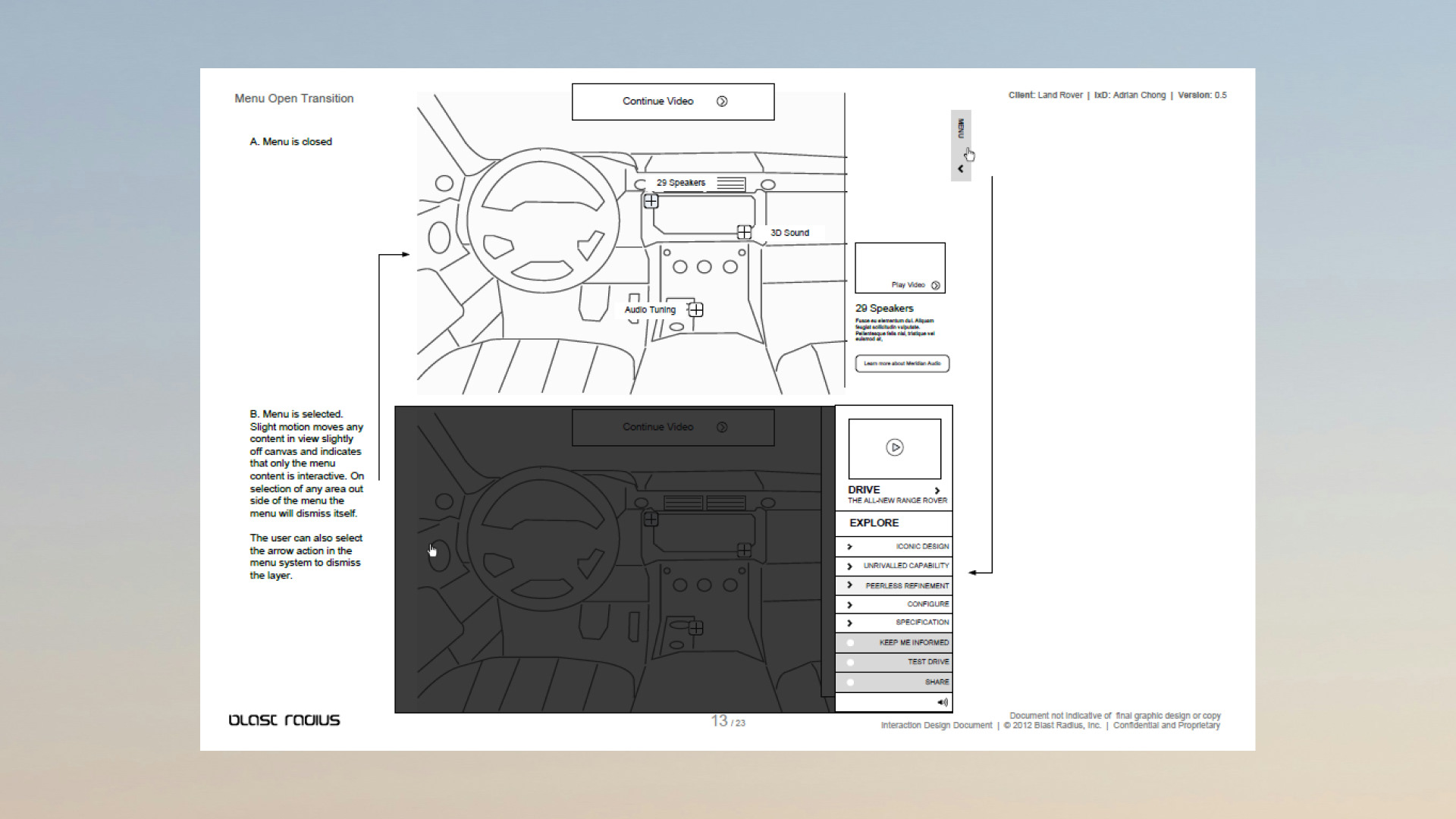Click the 29 Speakers plus hotspot
1456x819 pixels.
[651, 202]
